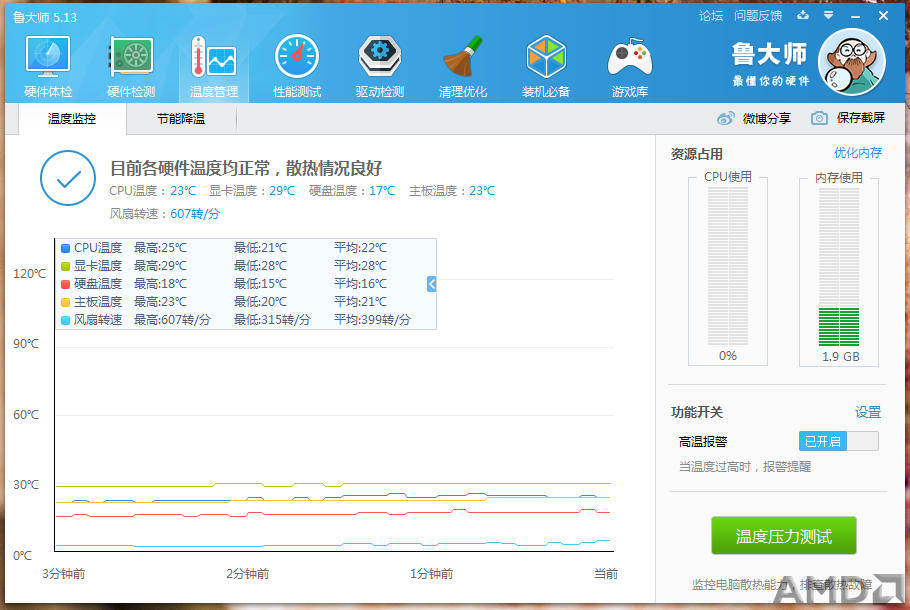
Task: Start 温度压力测试
Action: pyautogui.click(x=783, y=536)
